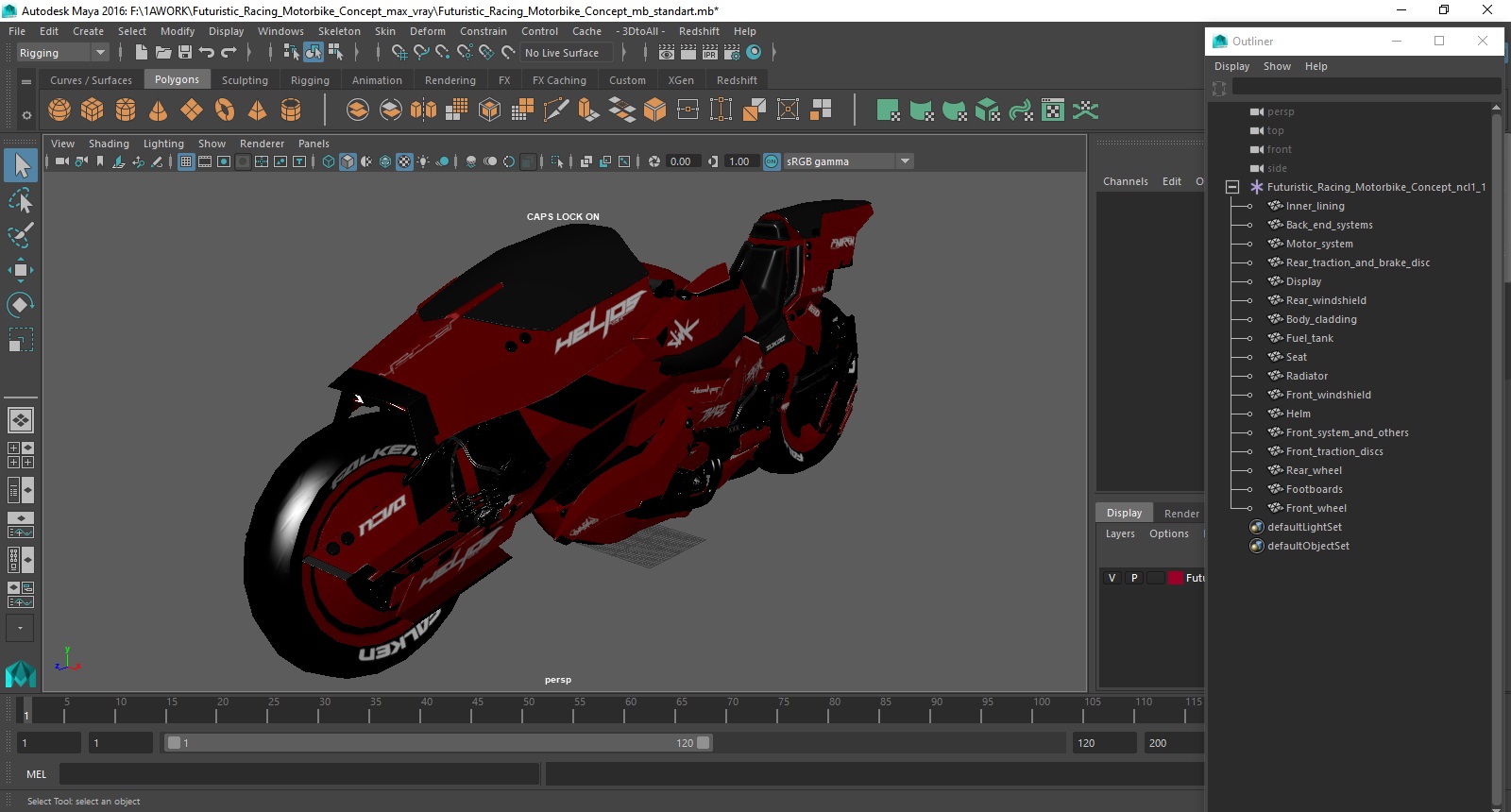Toggle Snap to grids magnet icon
Screen dimensions: 1511x812
(x=399, y=53)
